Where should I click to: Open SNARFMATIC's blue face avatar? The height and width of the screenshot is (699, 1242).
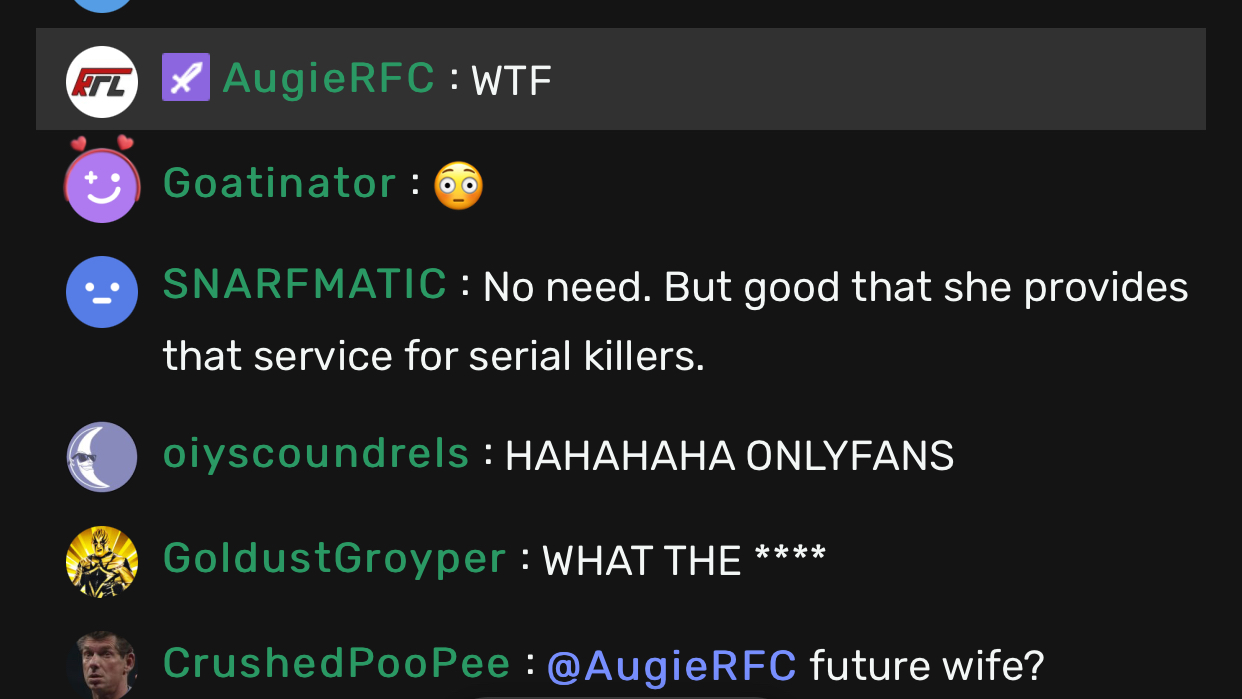[x=101, y=292]
